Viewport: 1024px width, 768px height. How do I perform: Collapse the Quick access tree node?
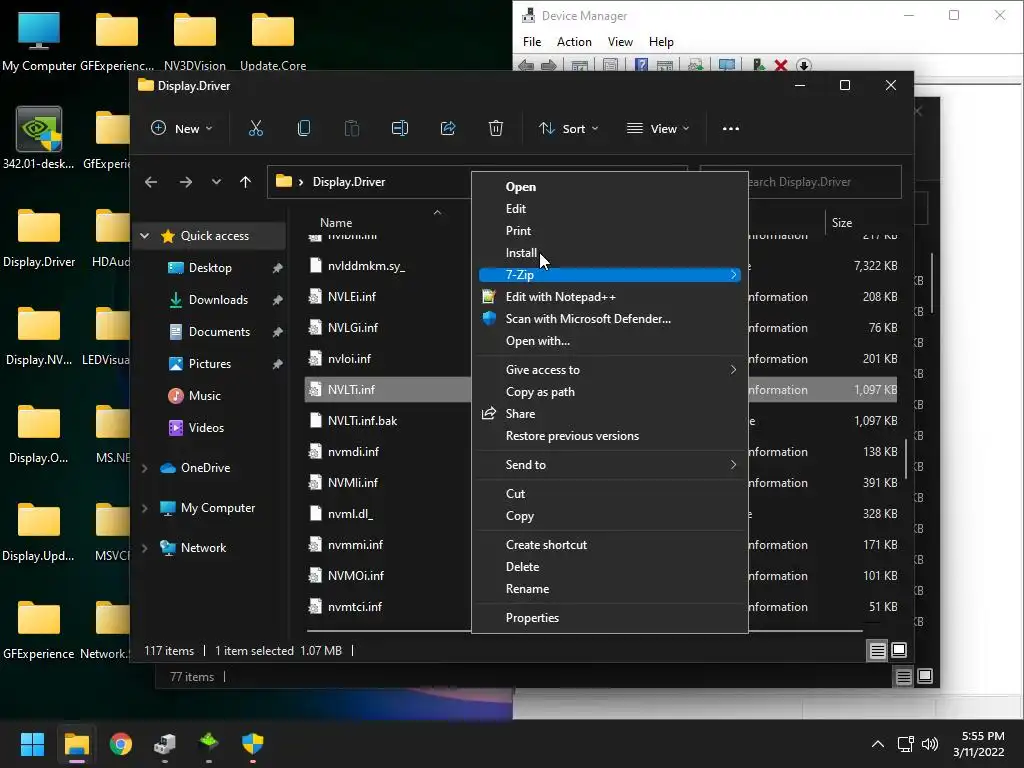point(145,236)
